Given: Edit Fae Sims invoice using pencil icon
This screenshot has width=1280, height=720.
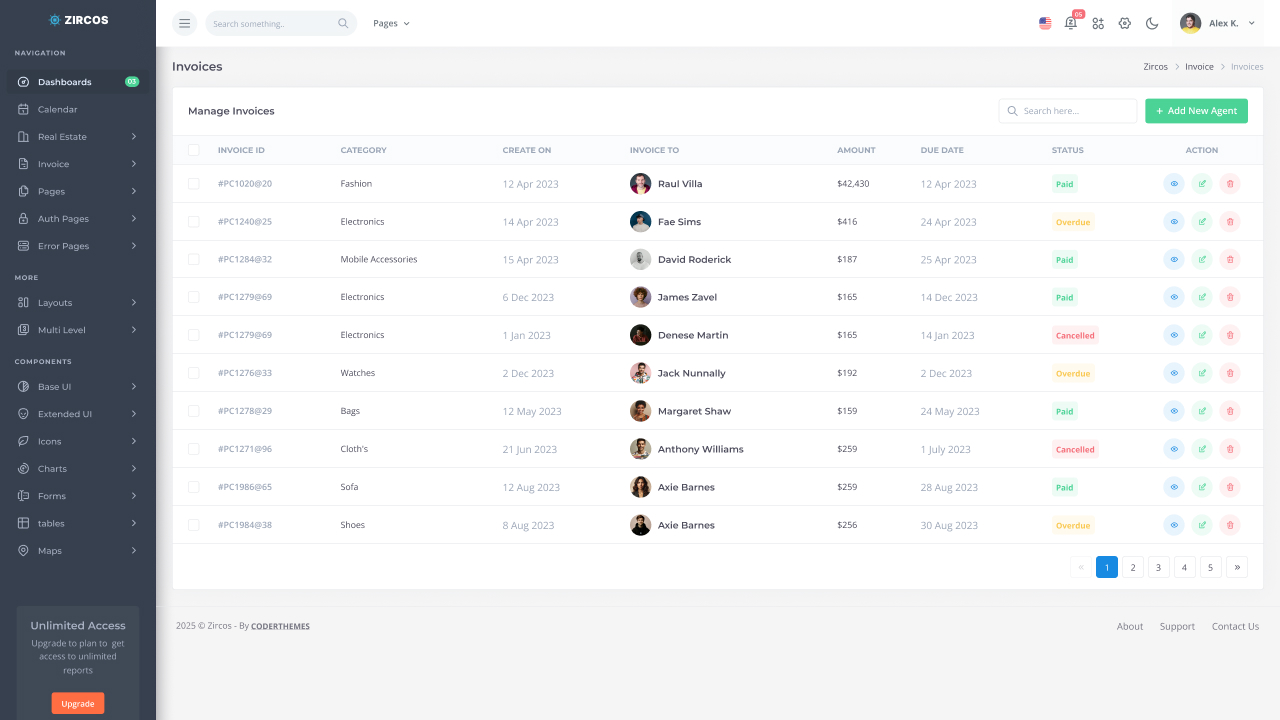Looking at the screenshot, I should point(1202,221).
